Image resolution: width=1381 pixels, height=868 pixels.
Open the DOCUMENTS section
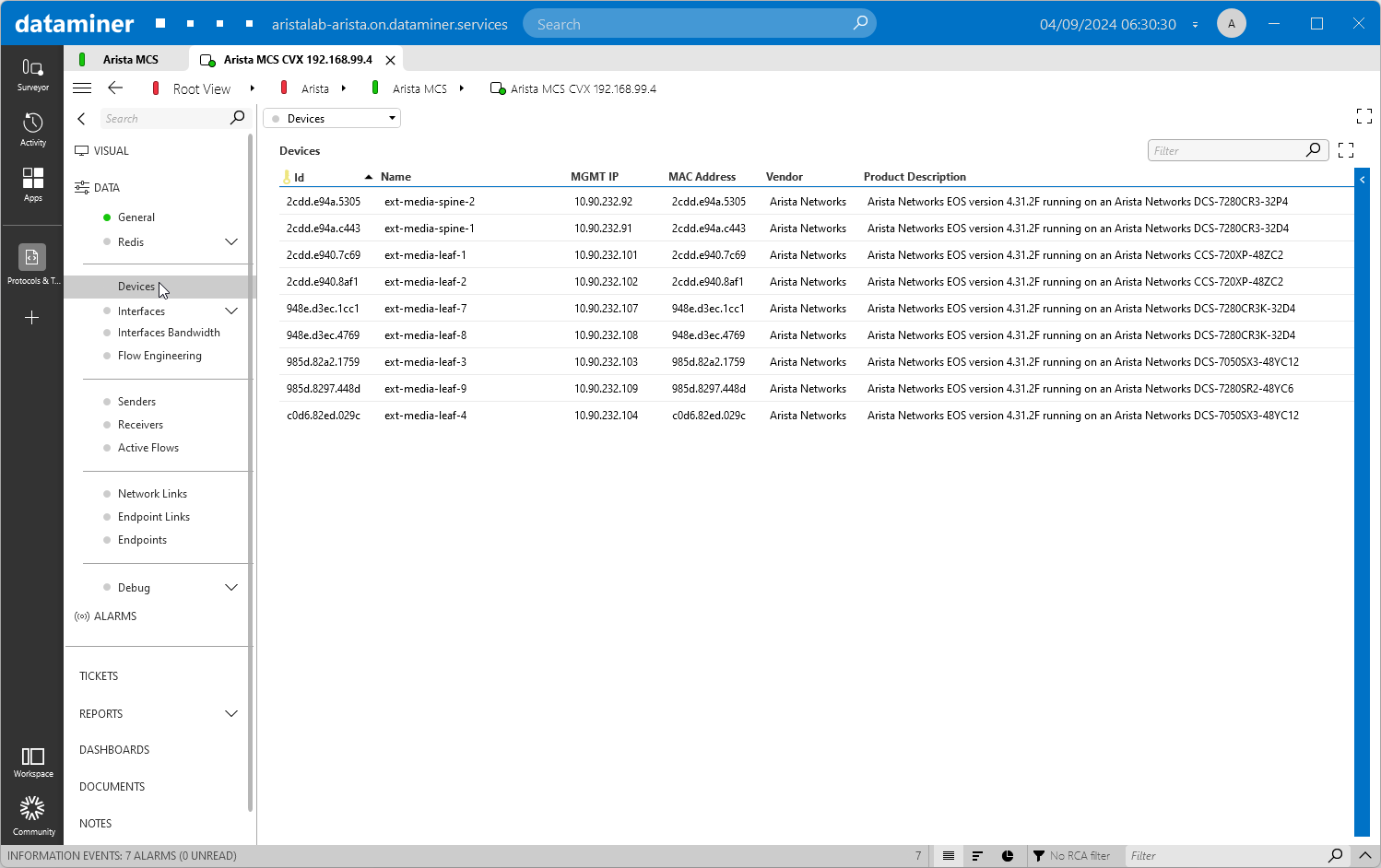[x=112, y=786]
